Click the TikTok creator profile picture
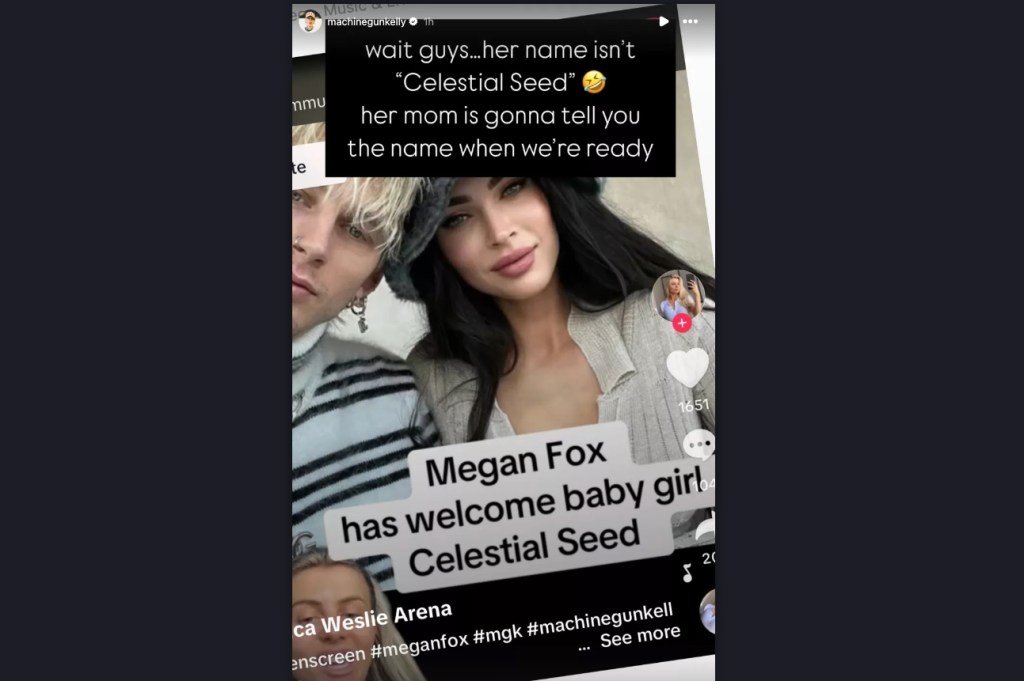Screen dimensions: 1024x681 (678, 296)
